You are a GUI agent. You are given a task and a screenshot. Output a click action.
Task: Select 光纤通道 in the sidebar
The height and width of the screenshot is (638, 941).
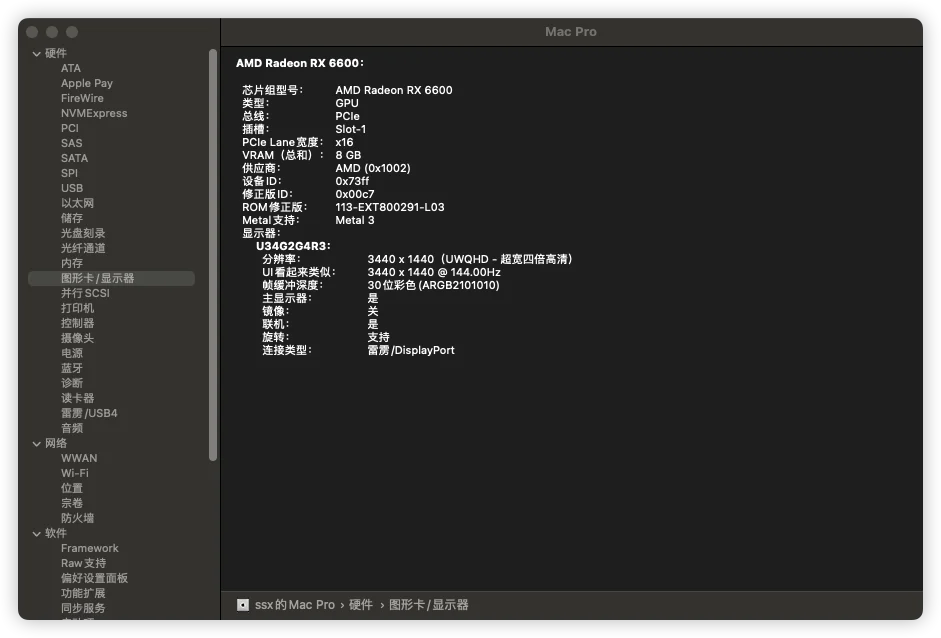pyautogui.click(x=83, y=248)
